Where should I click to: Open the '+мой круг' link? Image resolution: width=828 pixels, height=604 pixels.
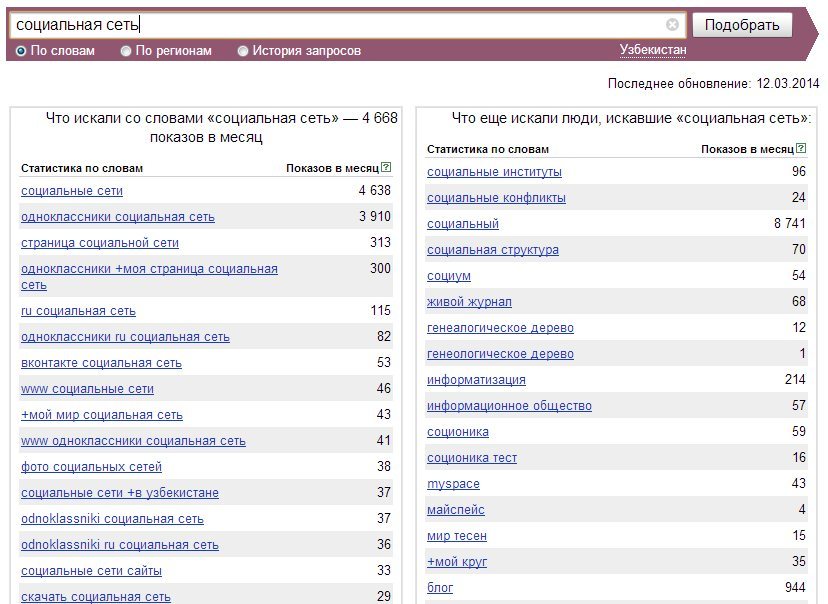point(457,561)
